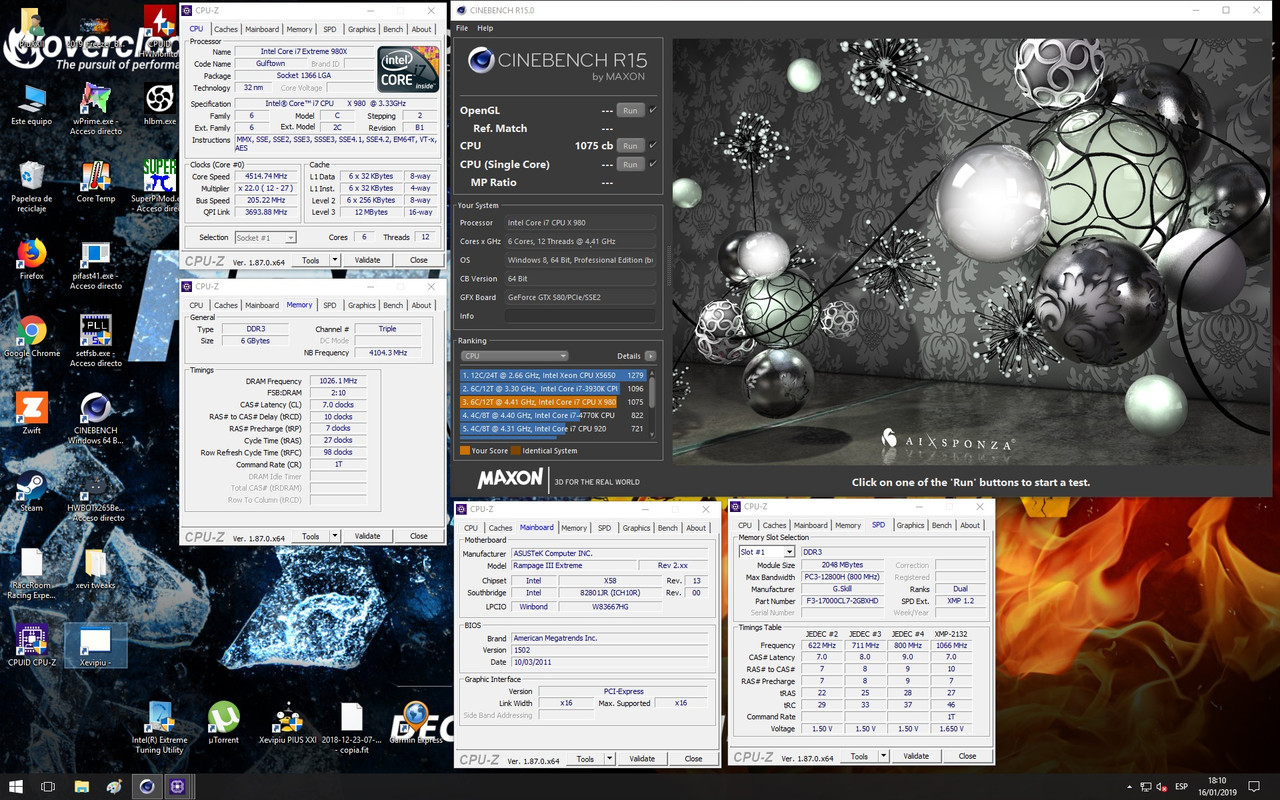Image resolution: width=1280 pixels, height=800 pixels.
Task: Launch Core Temp from the desktop
Action: 96,182
